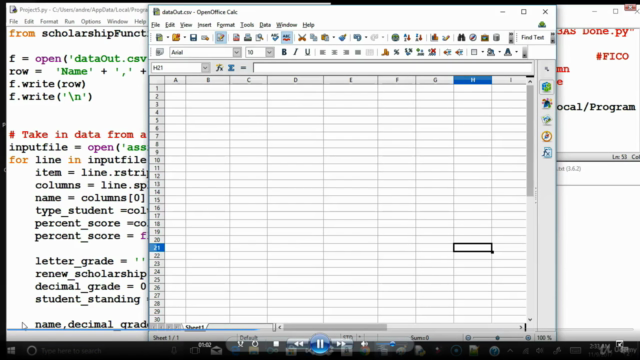Select the Sheet1 tab
This screenshot has height=360, width=640.
195,327
